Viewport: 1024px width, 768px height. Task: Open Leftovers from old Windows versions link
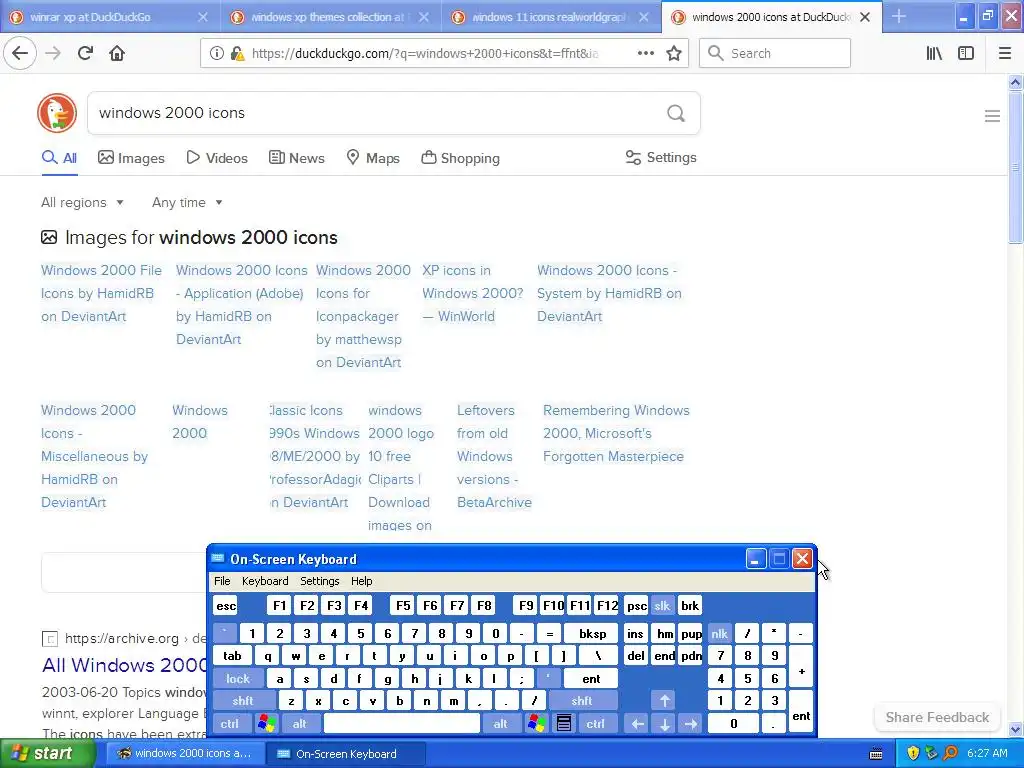click(494, 456)
